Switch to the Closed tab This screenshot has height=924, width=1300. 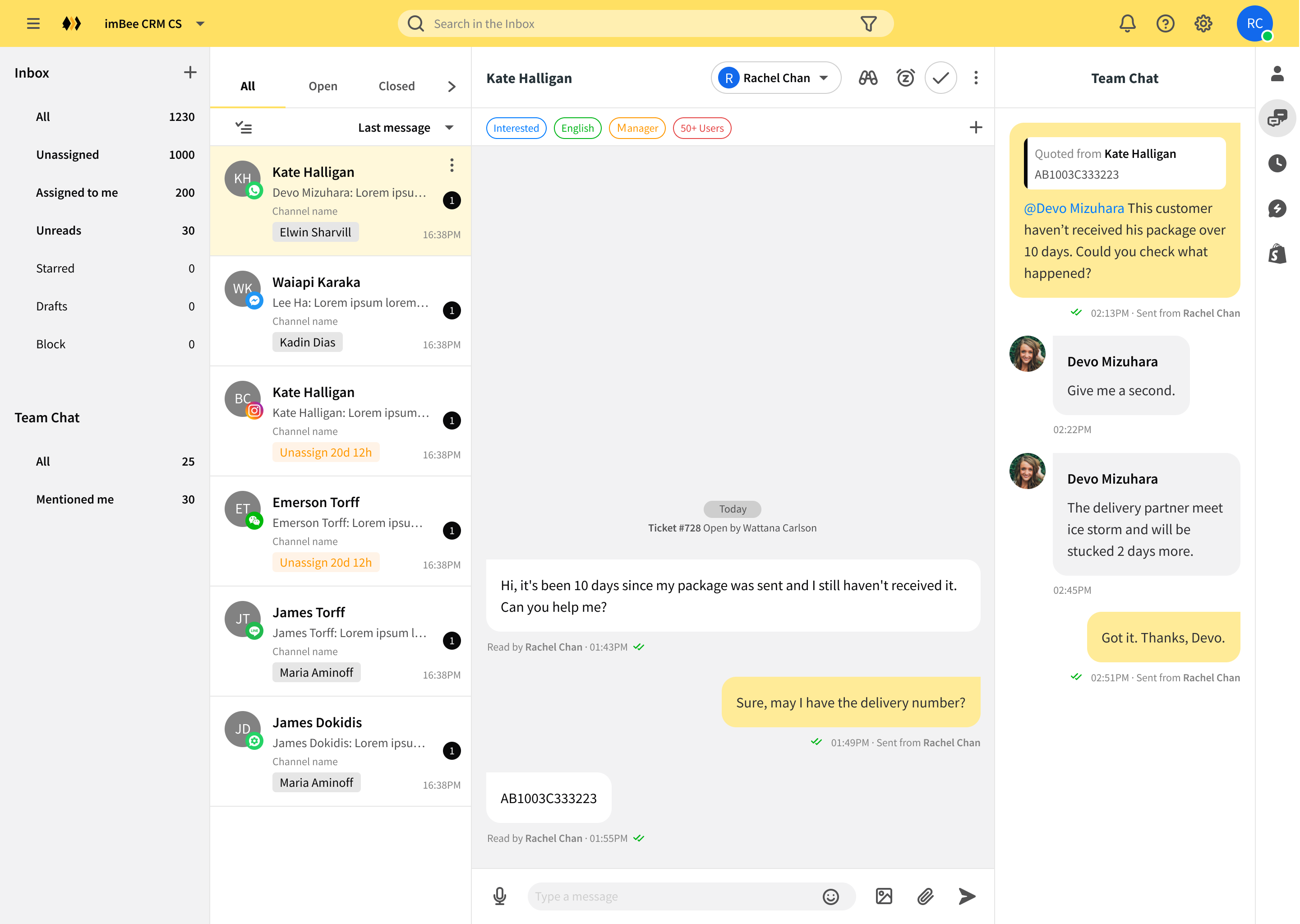[396, 86]
